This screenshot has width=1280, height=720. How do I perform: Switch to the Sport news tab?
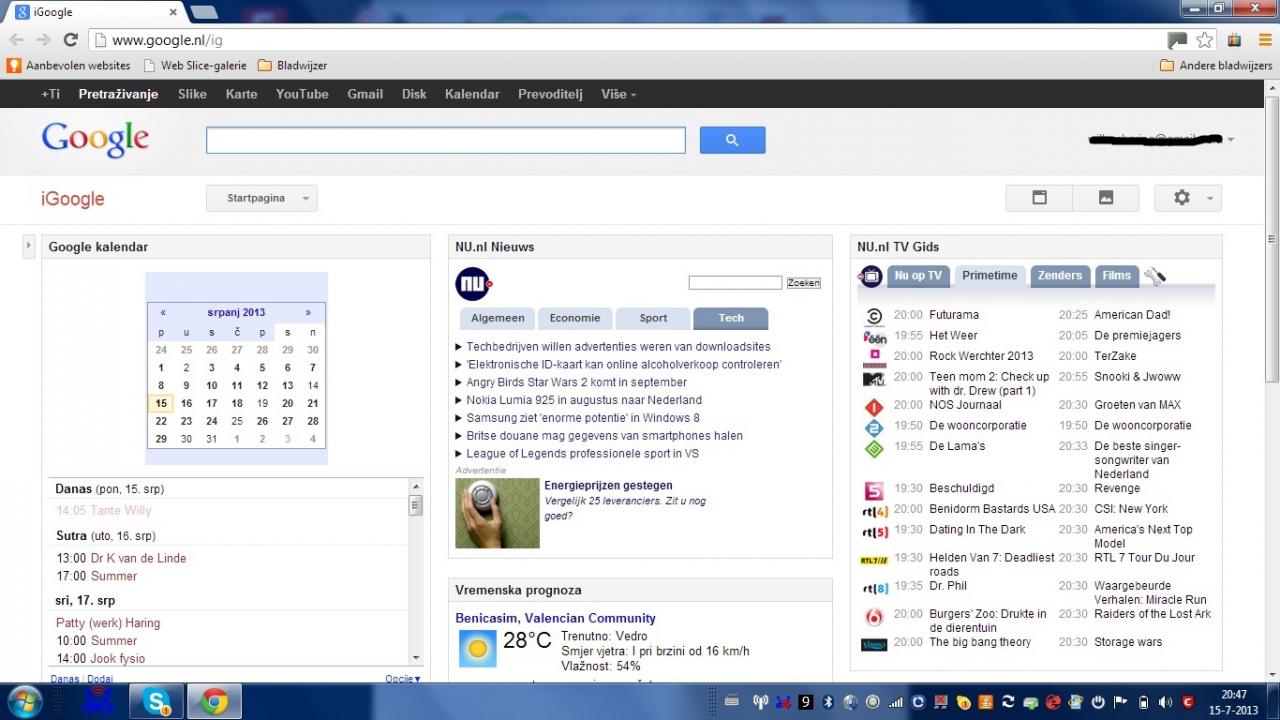click(653, 318)
